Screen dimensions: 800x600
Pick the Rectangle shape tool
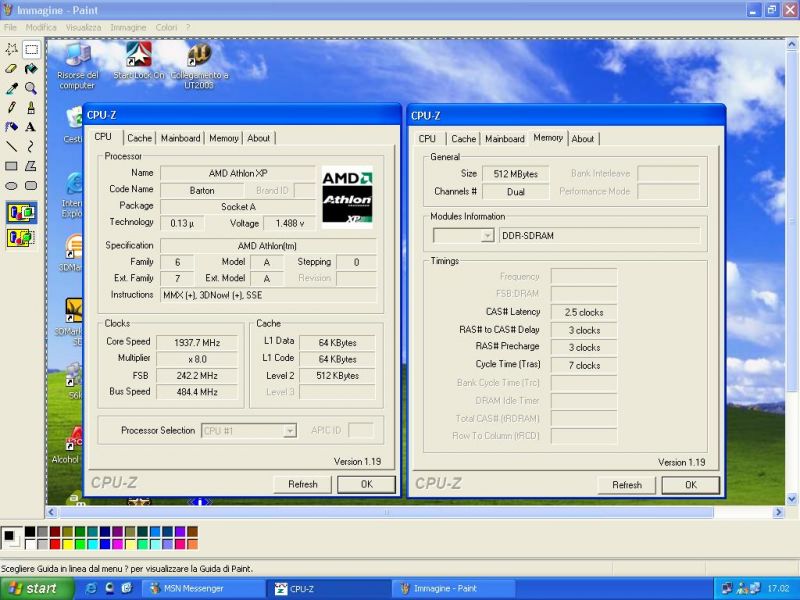click(x=11, y=166)
